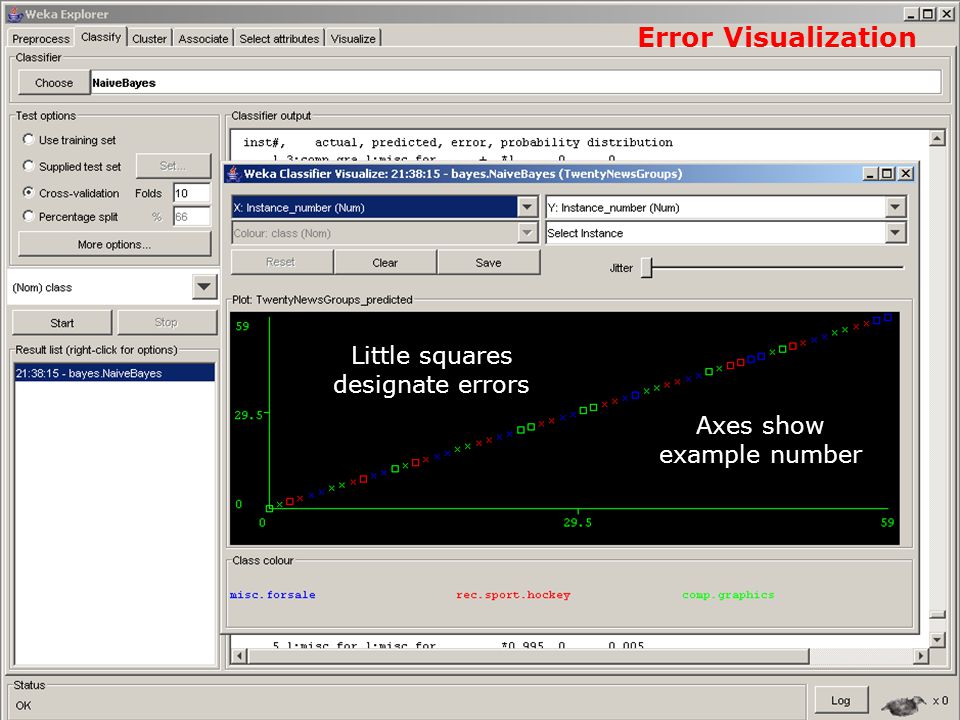Screen dimensions: 960x720
Task: Click the classifier output scroll up arrow
Action: tap(937, 138)
